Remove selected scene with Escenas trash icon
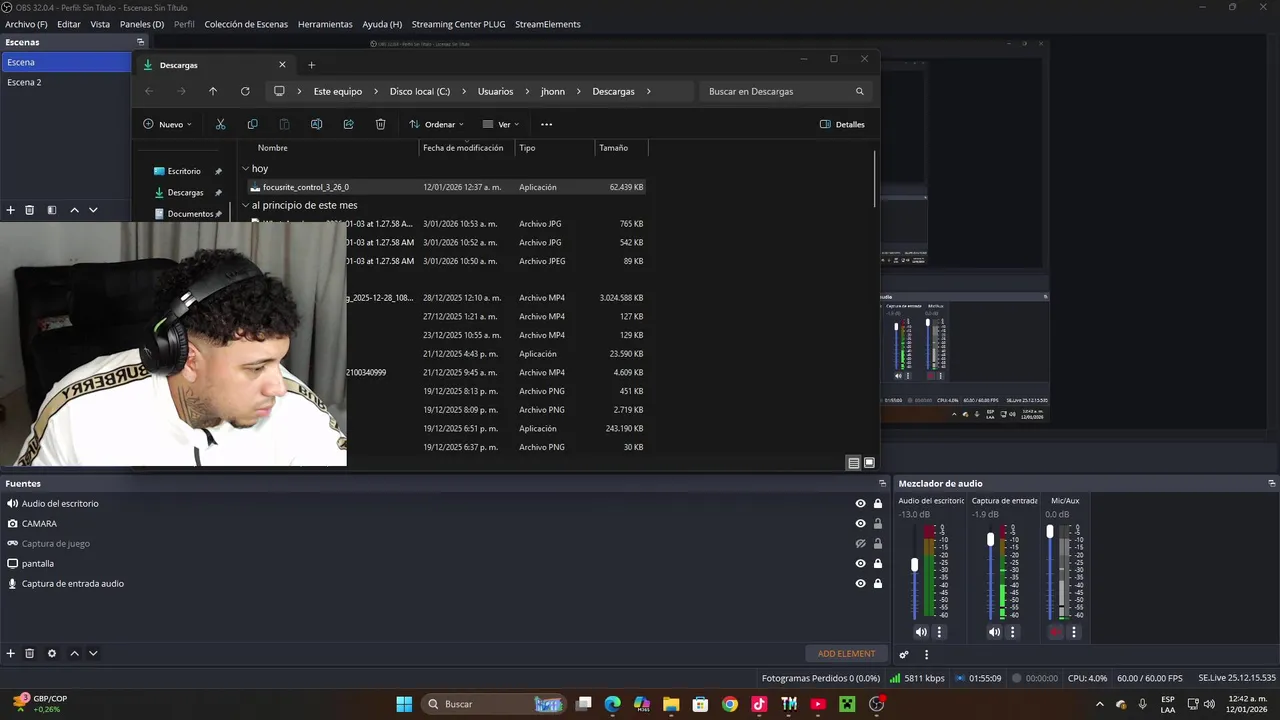The width and height of the screenshot is (1280, 720). coord(30,210)
